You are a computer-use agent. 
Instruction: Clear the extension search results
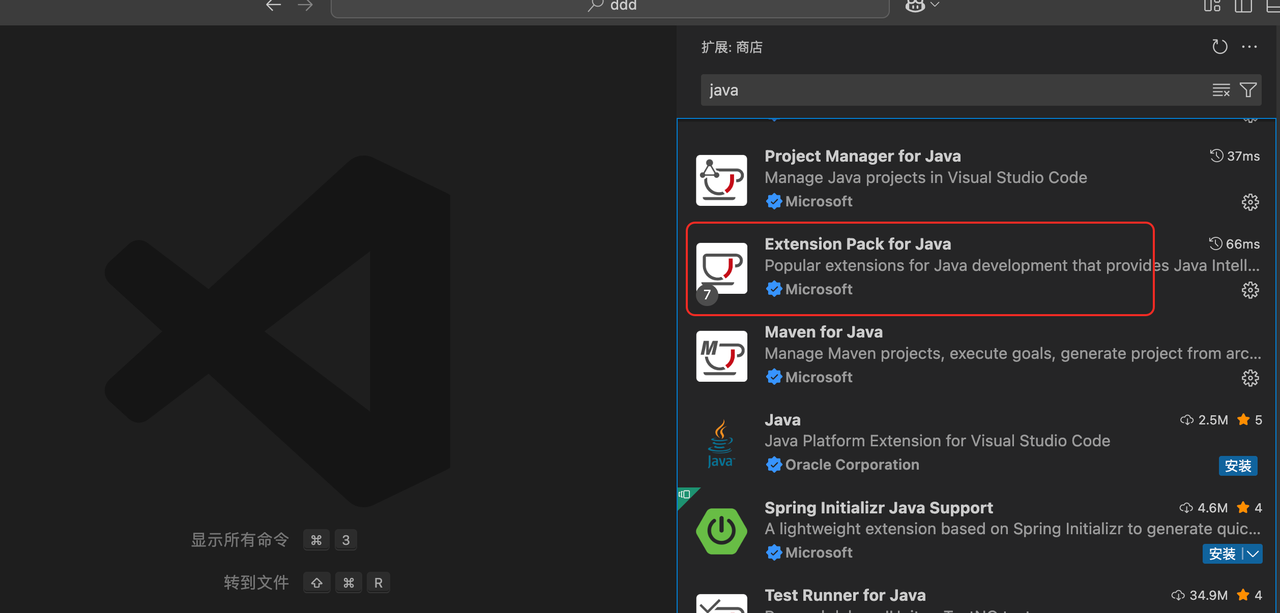1221,90
